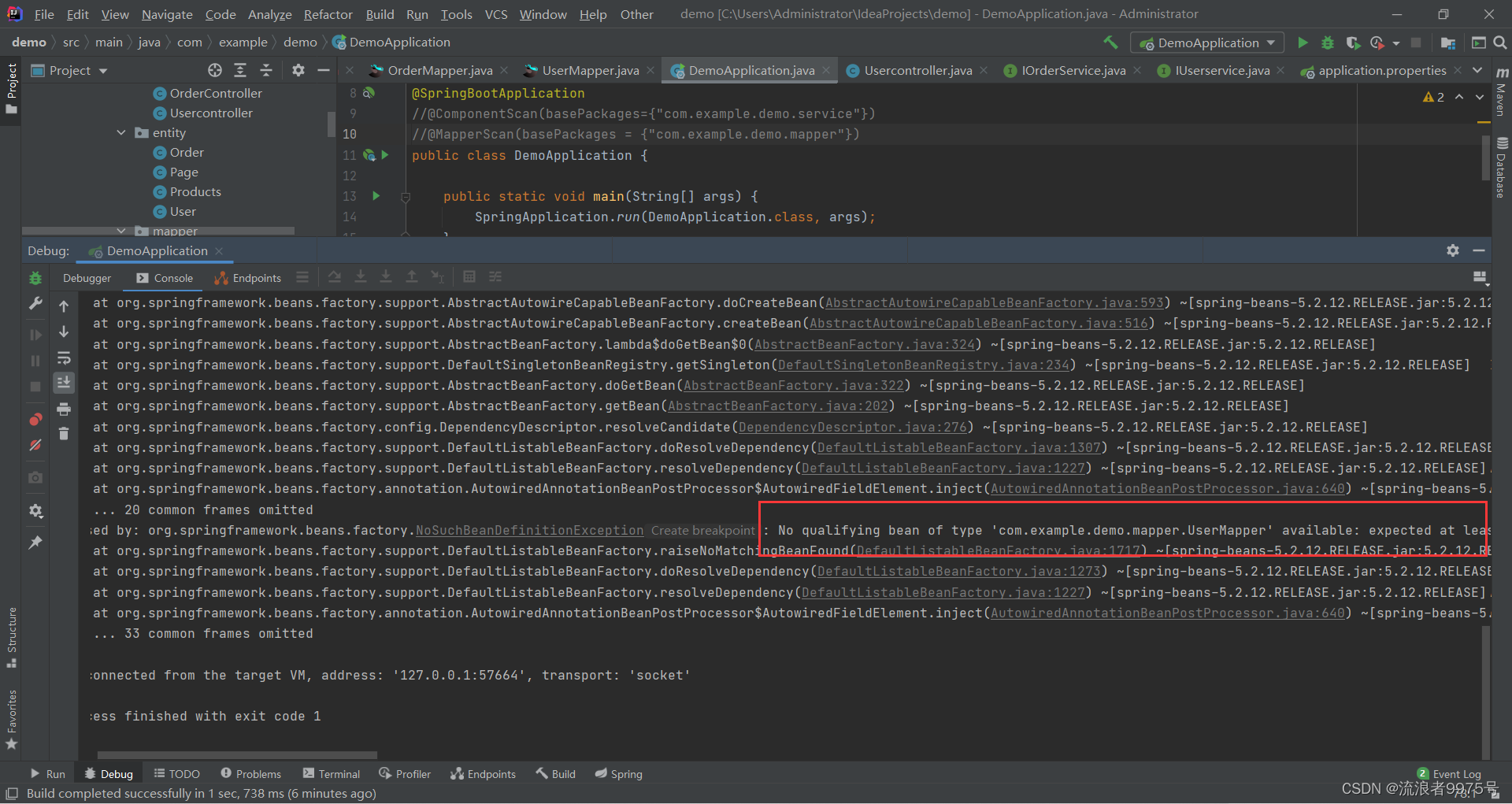This screenshot has width=1512, height=804.
Task: Hide the Project panel minus icon
Action: point(323,70)
